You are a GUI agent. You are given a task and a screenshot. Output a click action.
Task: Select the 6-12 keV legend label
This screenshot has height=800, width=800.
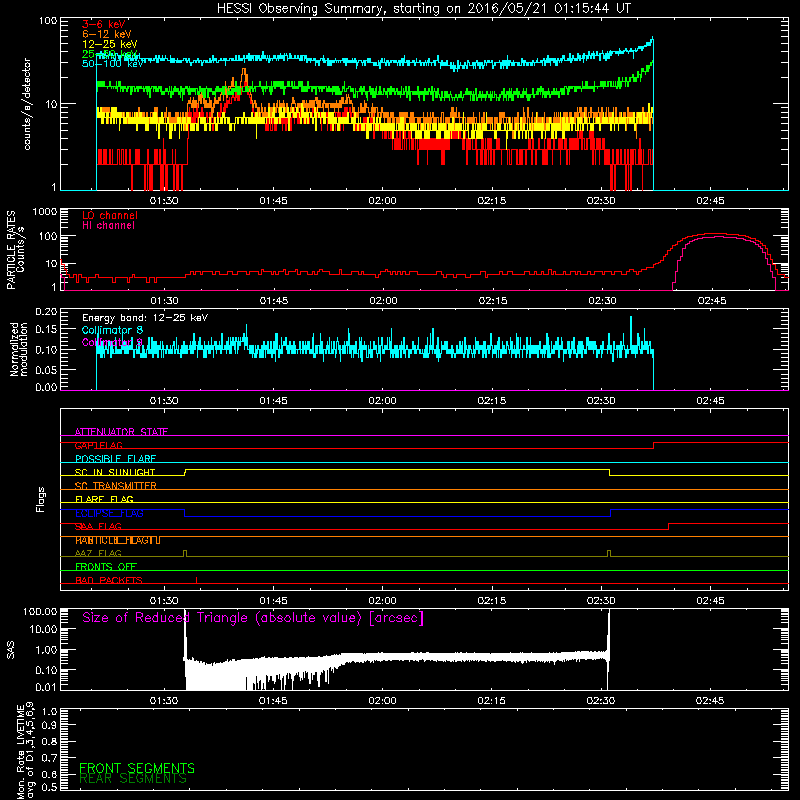coord(107,34)
